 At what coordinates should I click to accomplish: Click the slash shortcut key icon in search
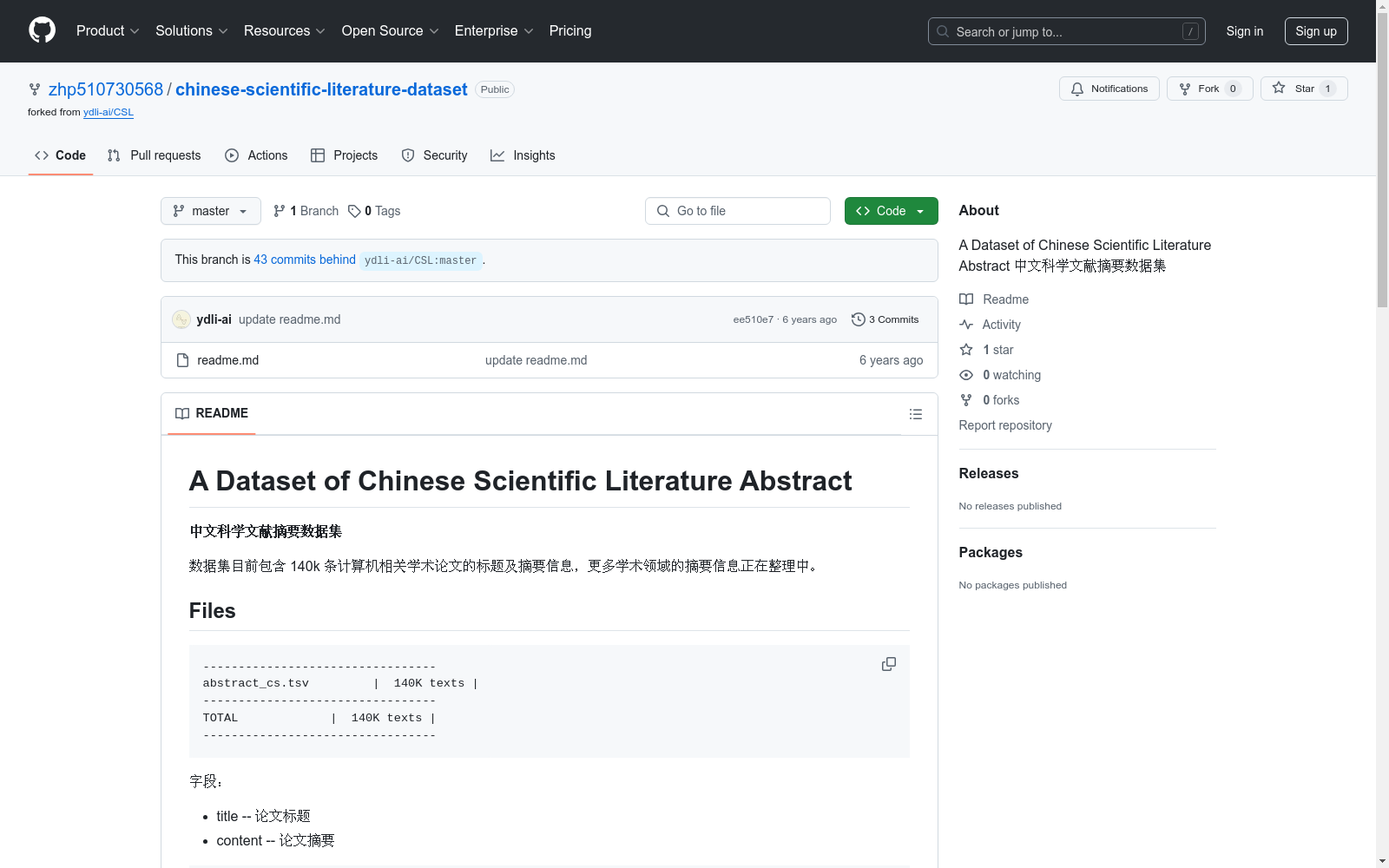[x=1191, y=31]
